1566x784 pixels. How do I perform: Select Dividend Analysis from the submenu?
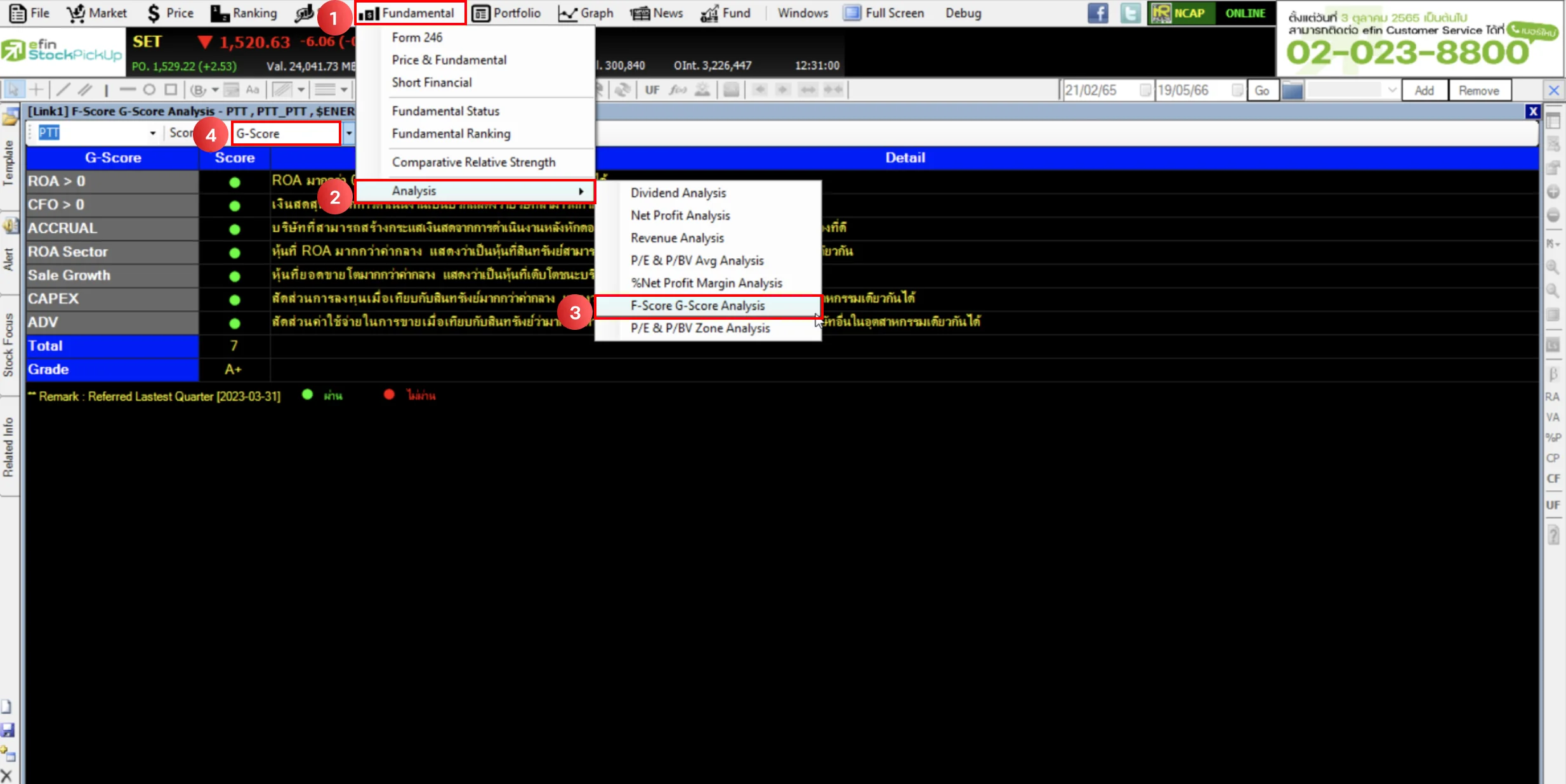pos(678,193)
